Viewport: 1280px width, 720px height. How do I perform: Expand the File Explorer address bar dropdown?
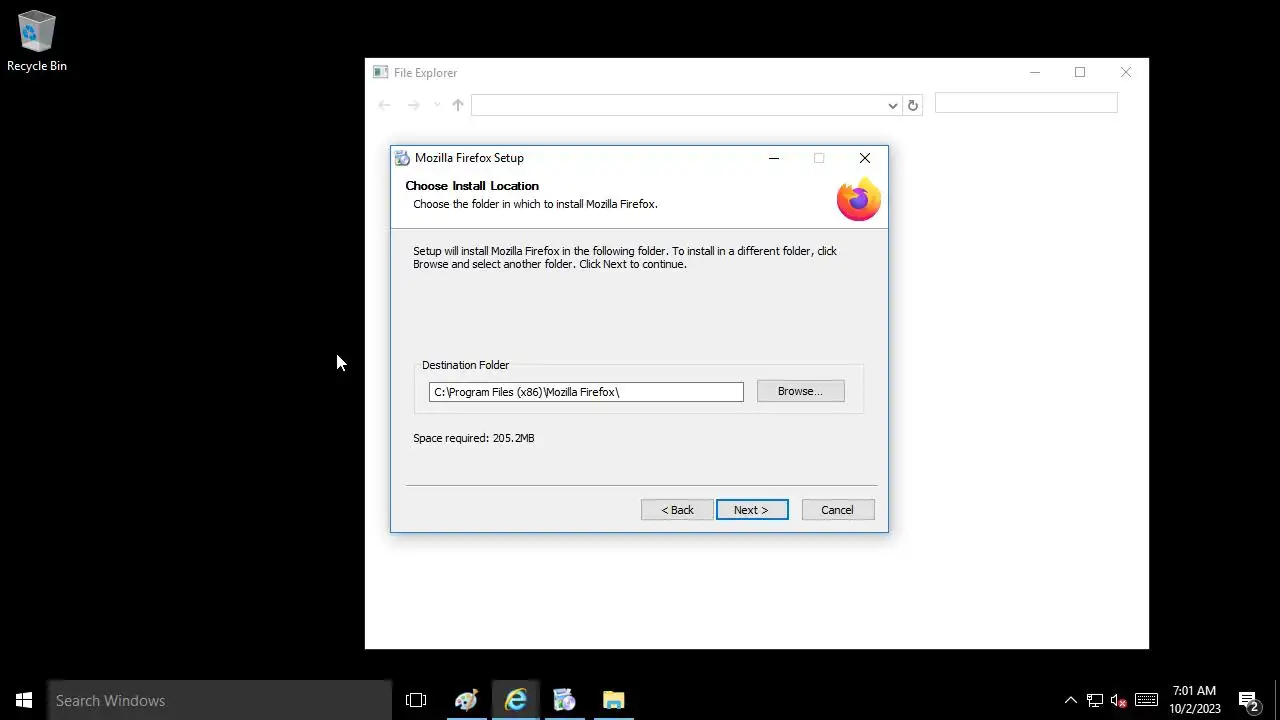[893, 105]
